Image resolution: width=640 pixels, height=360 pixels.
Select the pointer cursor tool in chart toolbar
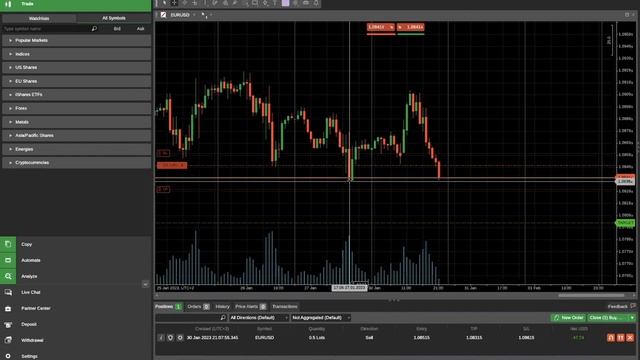[x=164, y=3]
